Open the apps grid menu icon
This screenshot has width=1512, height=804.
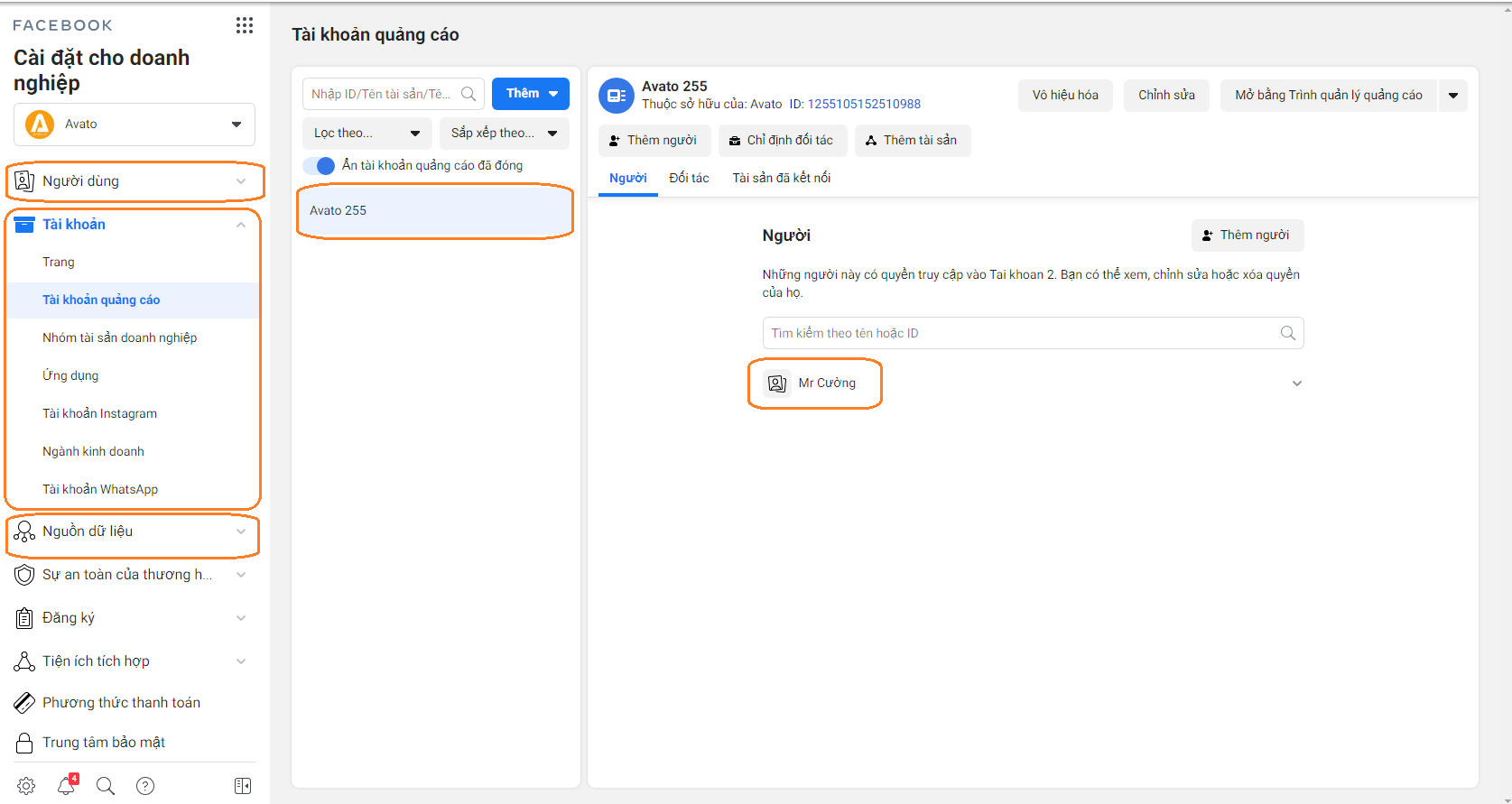tap(244, 25)
